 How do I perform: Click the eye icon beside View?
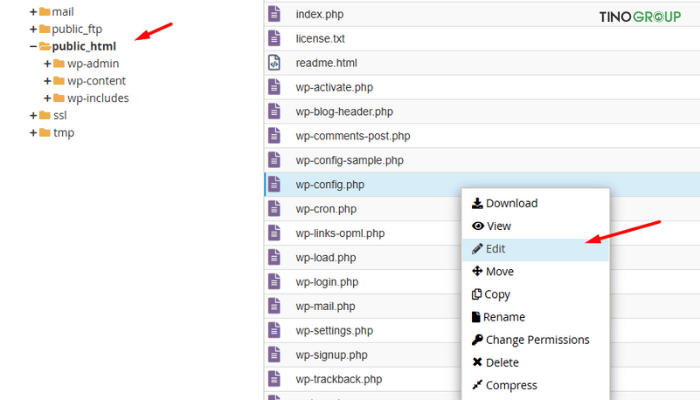tap(478, 226)
